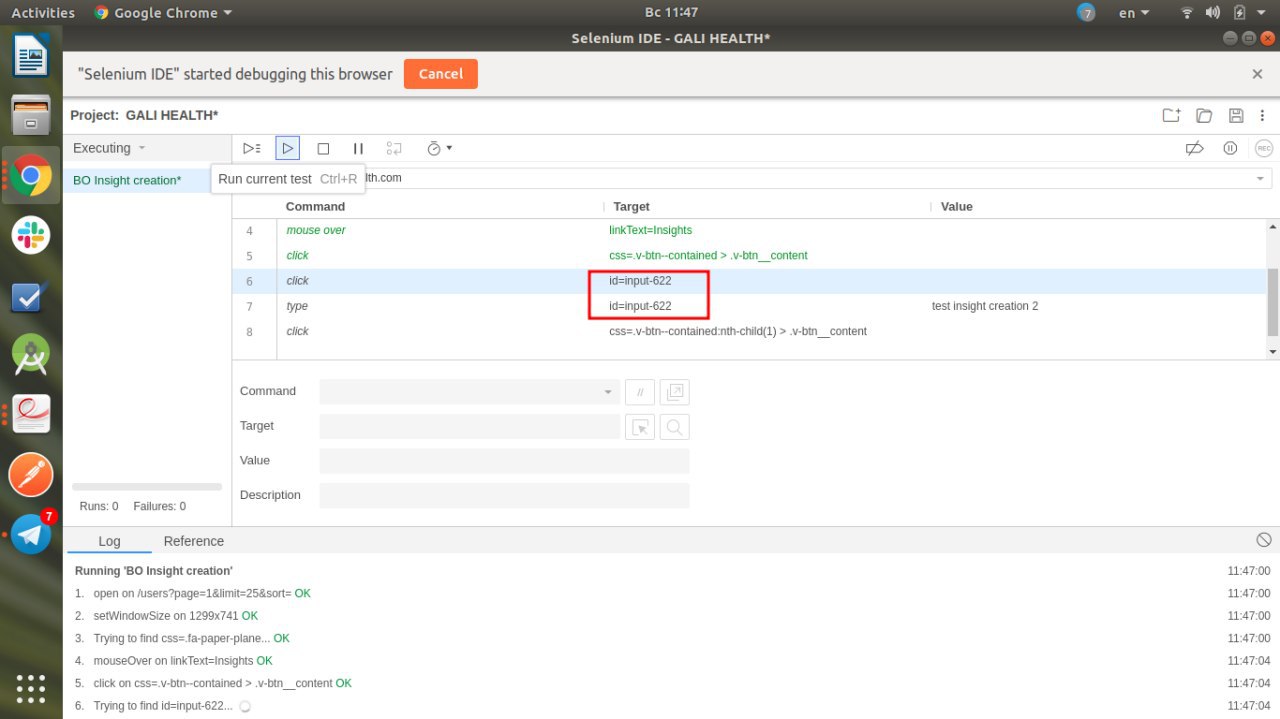Click open new window configuration icon
This screenshot has width=1280, height=719.
(675, 392)
